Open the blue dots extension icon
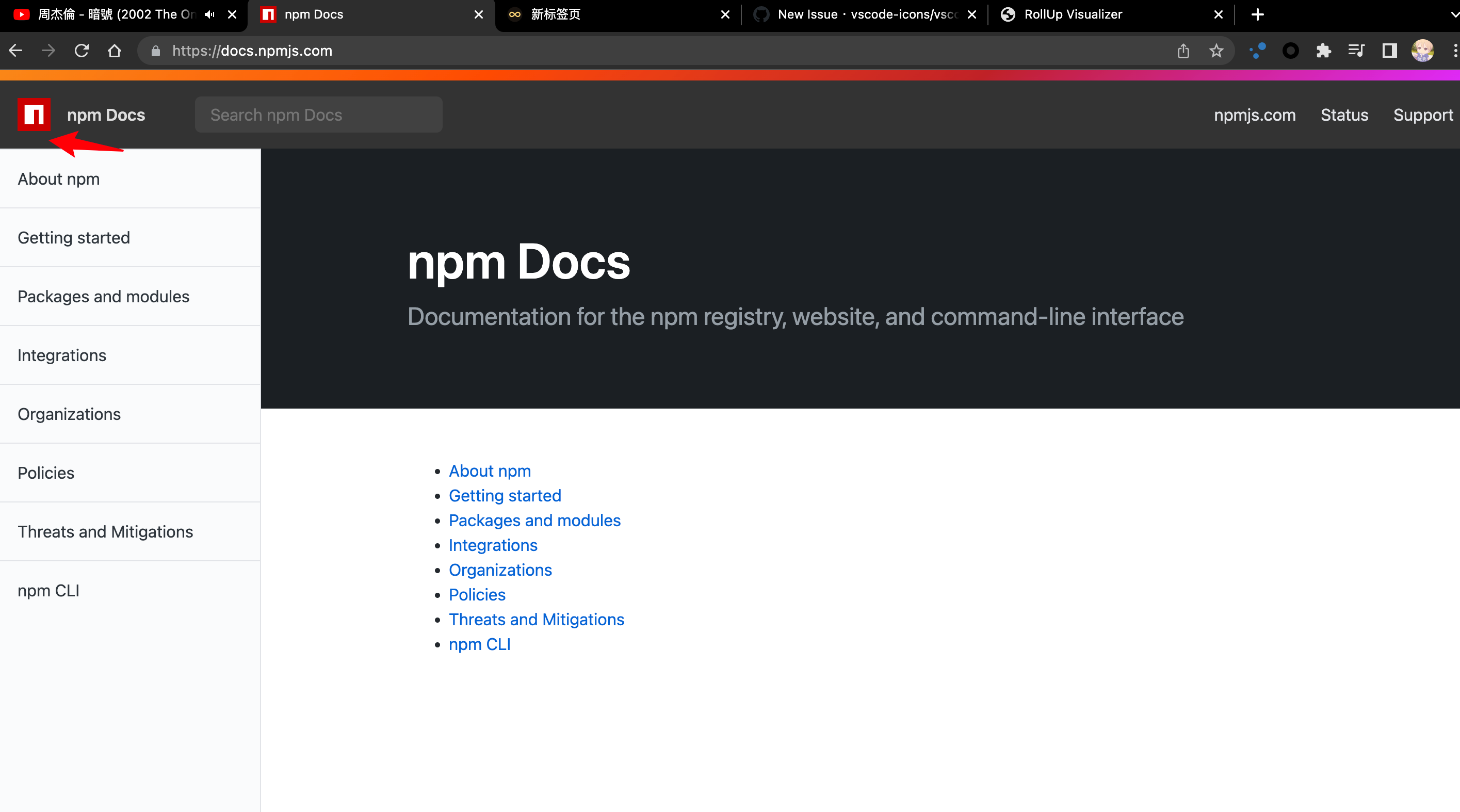The image size is (1460, 812). click(1258, 51)
